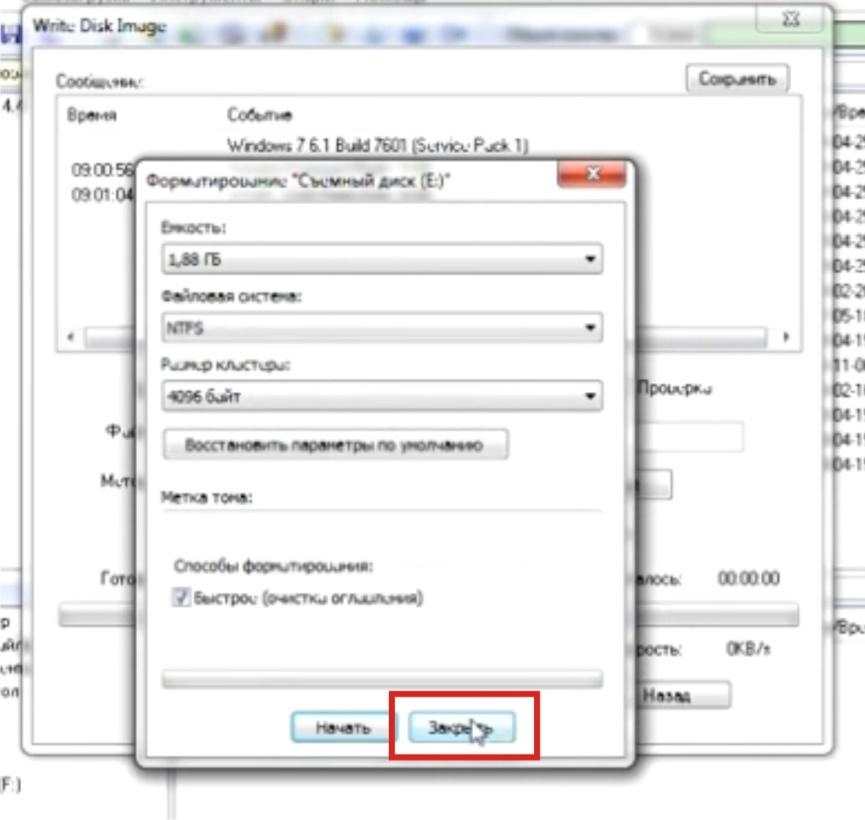Image resolution: width=865 pixels, height=820 pixels.
Task: Click the Write Disk Image title text
Action: pyautogui.click(x=100, y=26)
